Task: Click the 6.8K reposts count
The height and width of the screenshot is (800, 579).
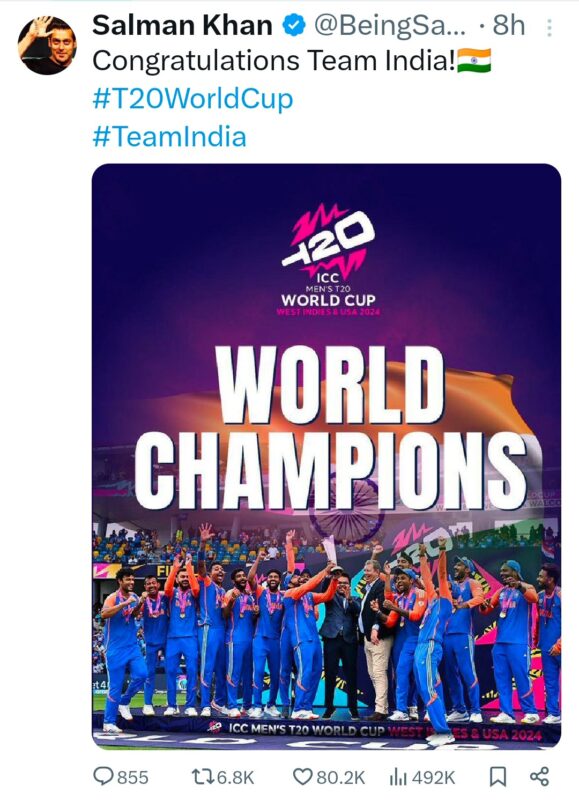Action: [x=236, y=778]
